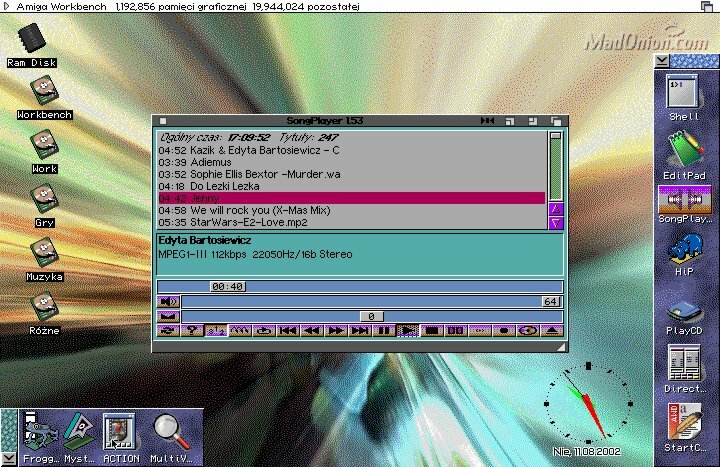Click the record dot button
Image resolution: width=720 pixels, height=467 pixels.
tap(503, 331)
